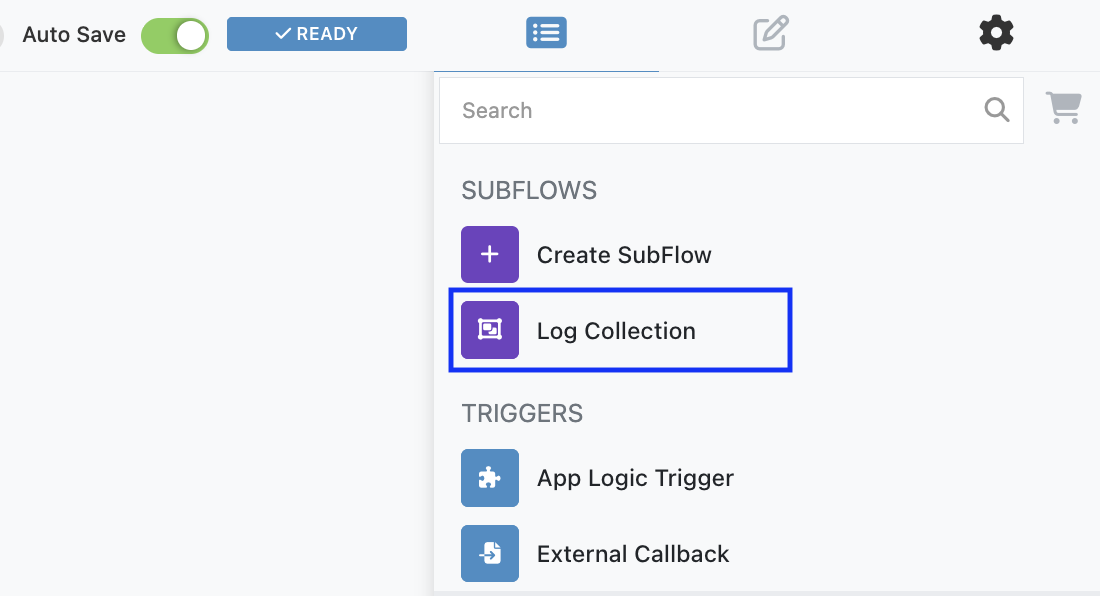This screenshot has width=1100, height=596.
Task: Click the READY status button
Action: 316,33
